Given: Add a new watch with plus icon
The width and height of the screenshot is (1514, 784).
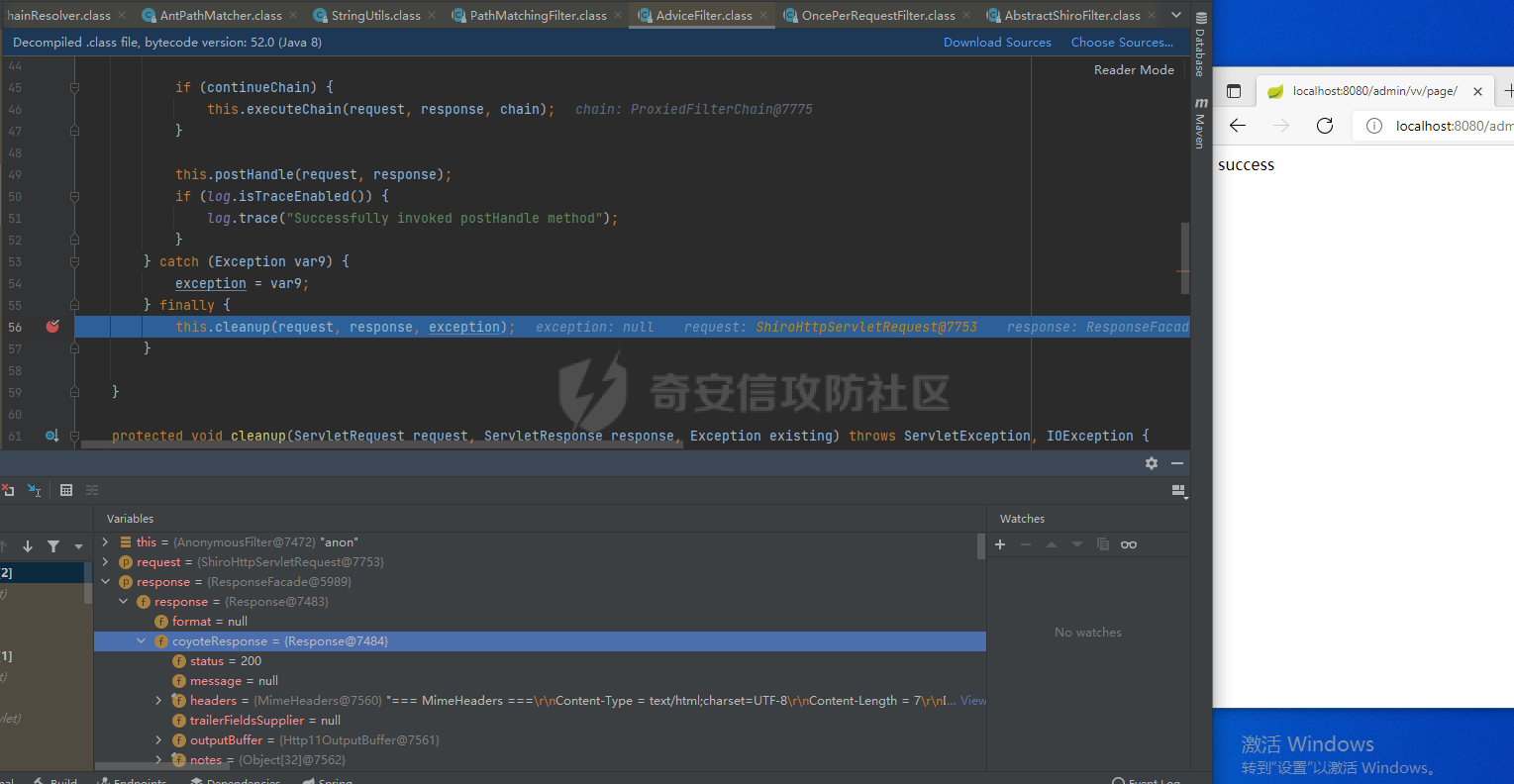Looking at the screenshot, I should point(1000,544).
